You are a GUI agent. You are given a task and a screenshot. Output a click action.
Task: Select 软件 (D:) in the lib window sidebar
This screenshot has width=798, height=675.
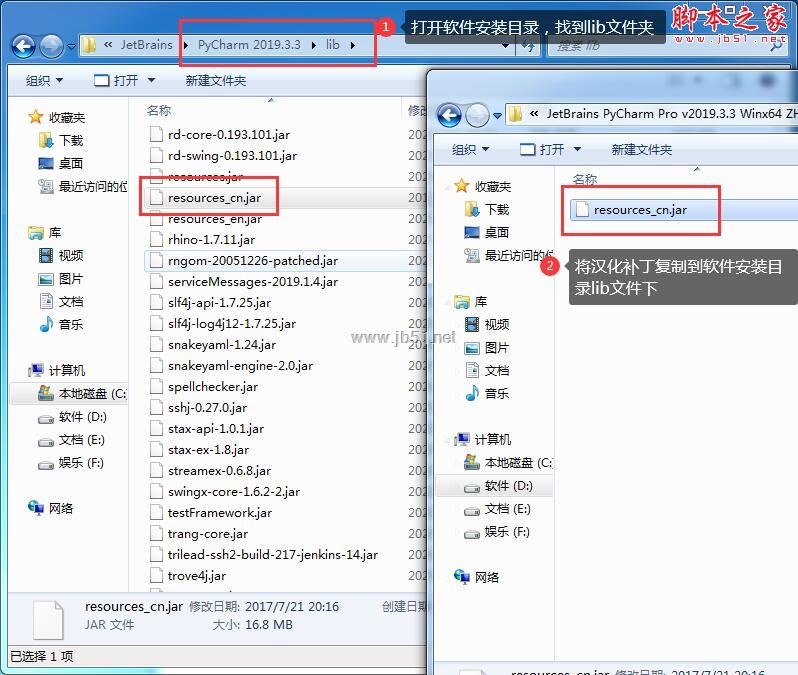tap(73, 417)
